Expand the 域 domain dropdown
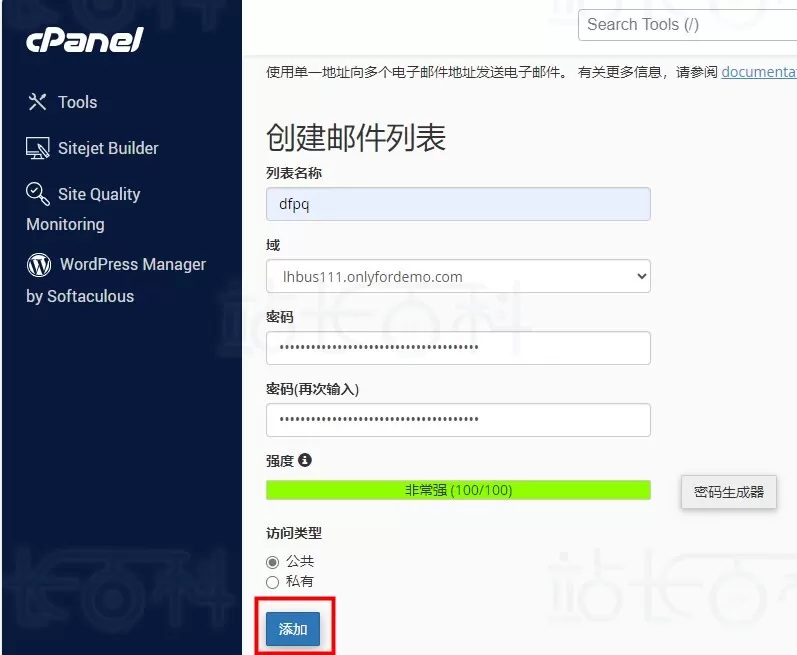The height and width of the screenshot is (655, 797). click(x=458, y=276)
